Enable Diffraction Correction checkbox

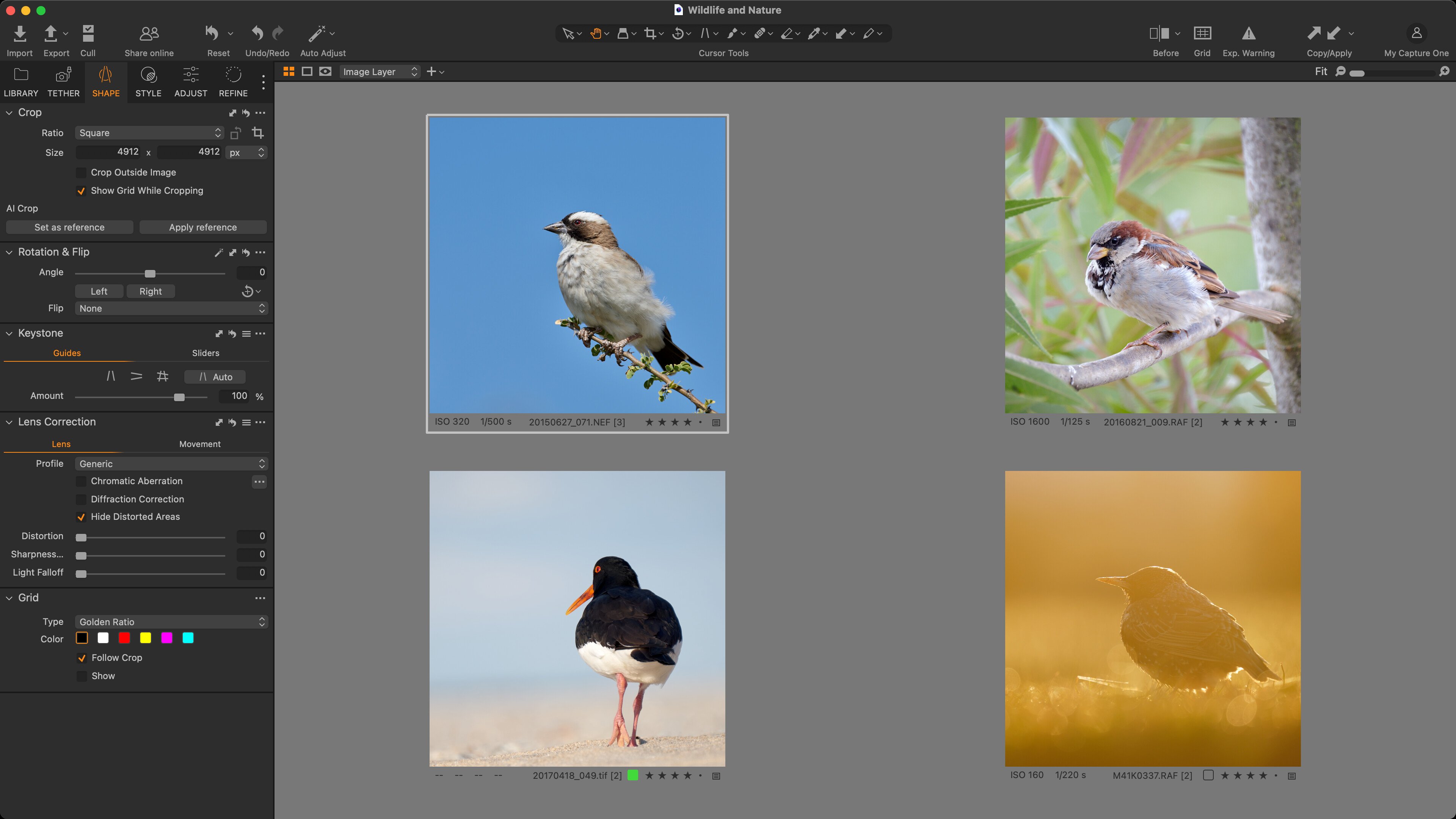[82, 500]
